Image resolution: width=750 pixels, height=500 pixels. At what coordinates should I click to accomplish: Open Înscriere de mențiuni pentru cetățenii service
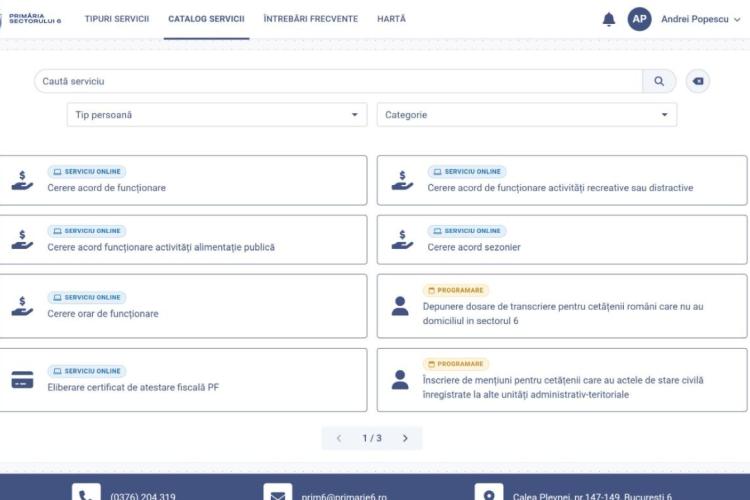(562, 380)
